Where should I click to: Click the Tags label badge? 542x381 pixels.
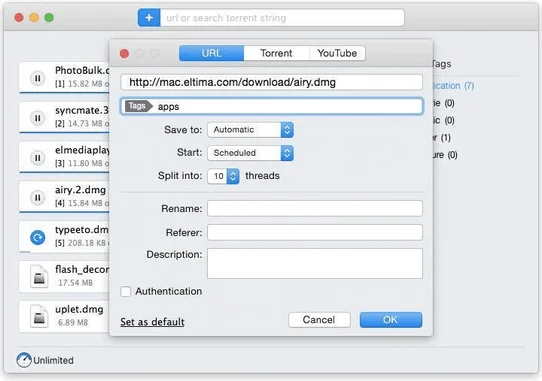click(139, 106)
